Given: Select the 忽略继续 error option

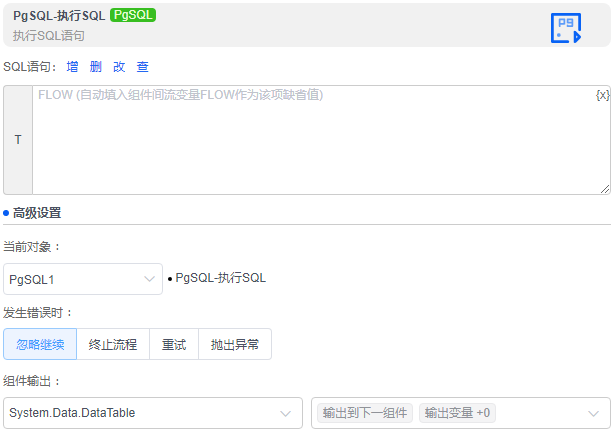Looking at the screenshot, I should coord(40,344).
